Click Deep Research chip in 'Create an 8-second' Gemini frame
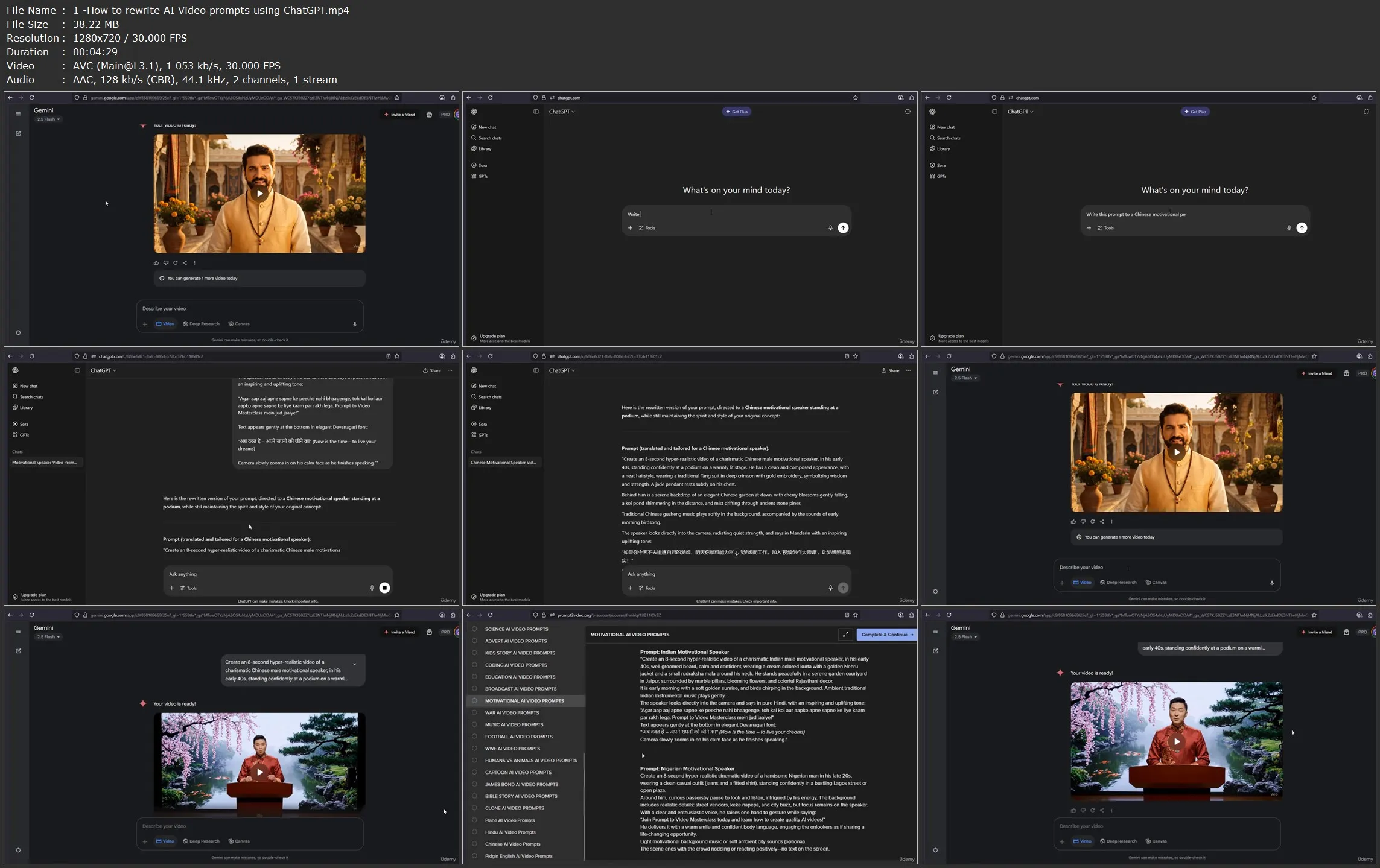Screen dimensions: 1380x868 202,841
